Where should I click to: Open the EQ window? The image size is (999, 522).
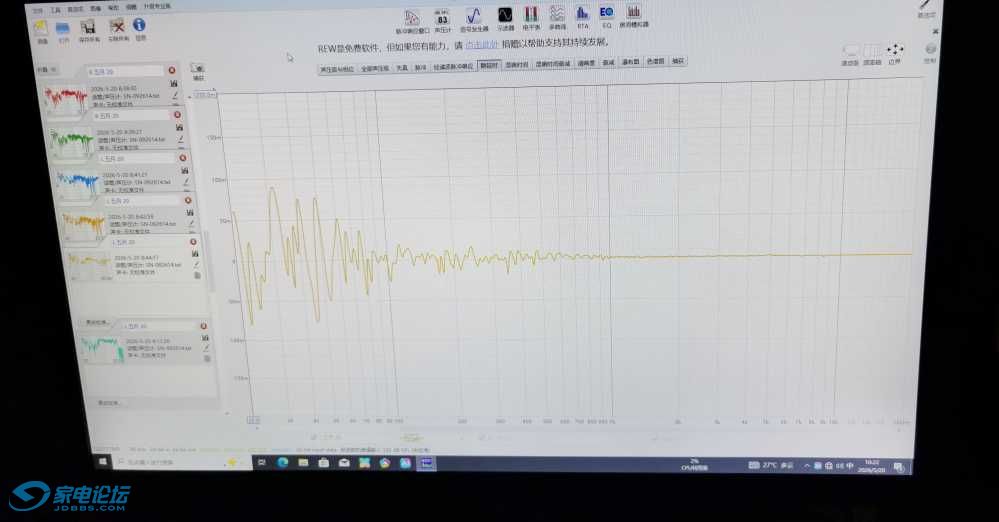(606, 17)
